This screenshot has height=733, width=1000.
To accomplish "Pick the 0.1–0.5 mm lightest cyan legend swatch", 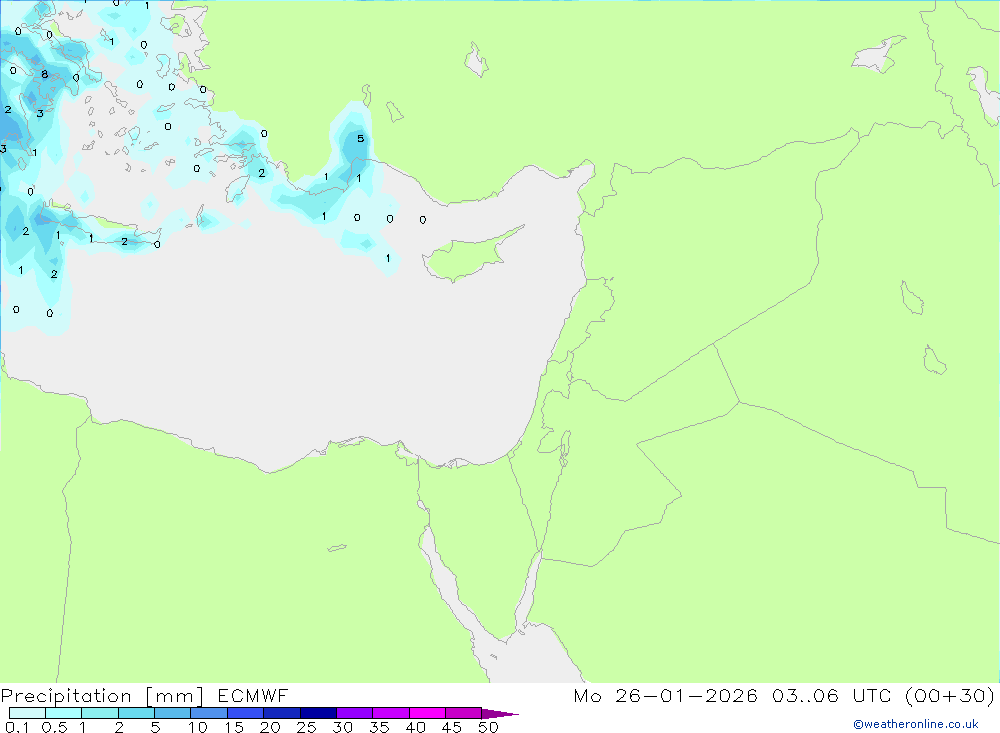I will click(27, 713).
